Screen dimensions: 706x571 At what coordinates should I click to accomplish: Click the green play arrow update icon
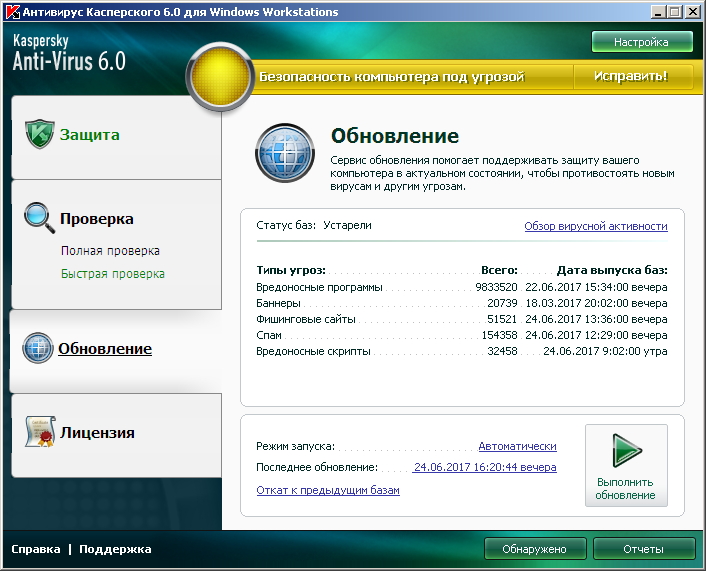pos(625,451)
